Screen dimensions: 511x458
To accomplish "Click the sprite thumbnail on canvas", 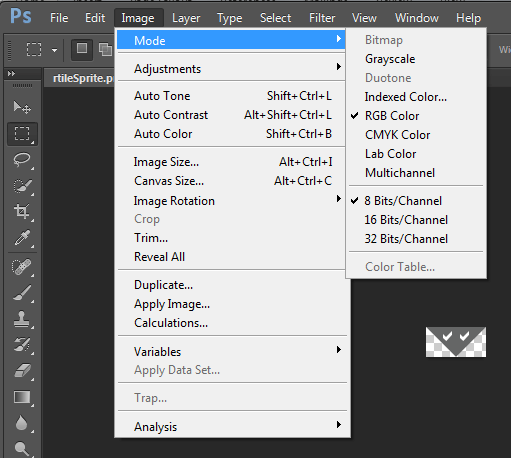I will click(456, 342).
